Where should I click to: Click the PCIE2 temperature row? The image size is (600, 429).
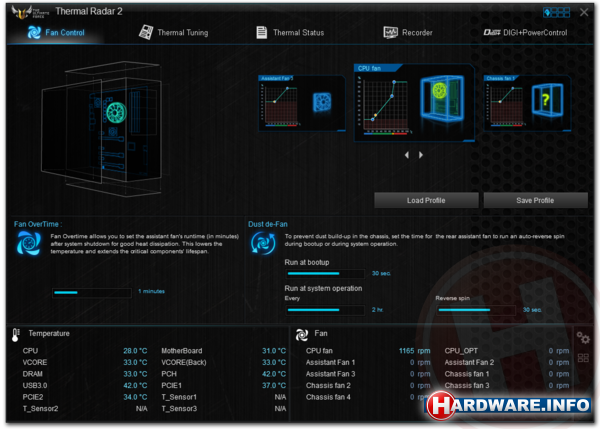[85, 397]
